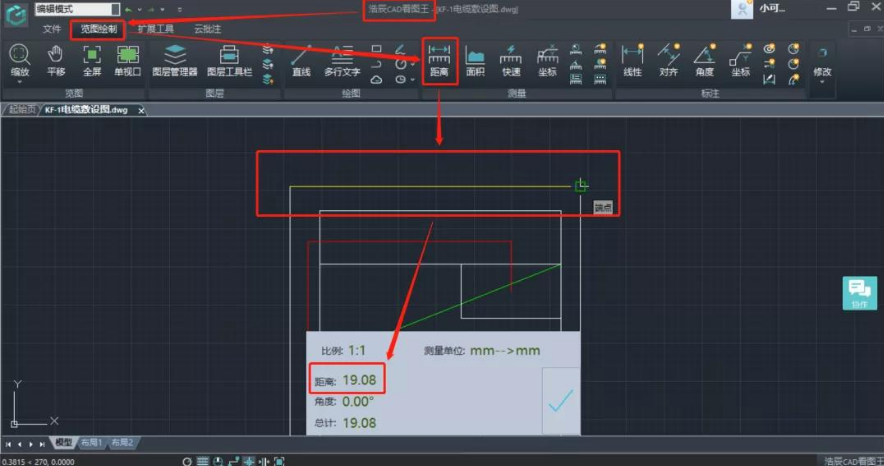Confirm measurement with the checkmark button
The image size is (884, 466).
tap(561, 401)
